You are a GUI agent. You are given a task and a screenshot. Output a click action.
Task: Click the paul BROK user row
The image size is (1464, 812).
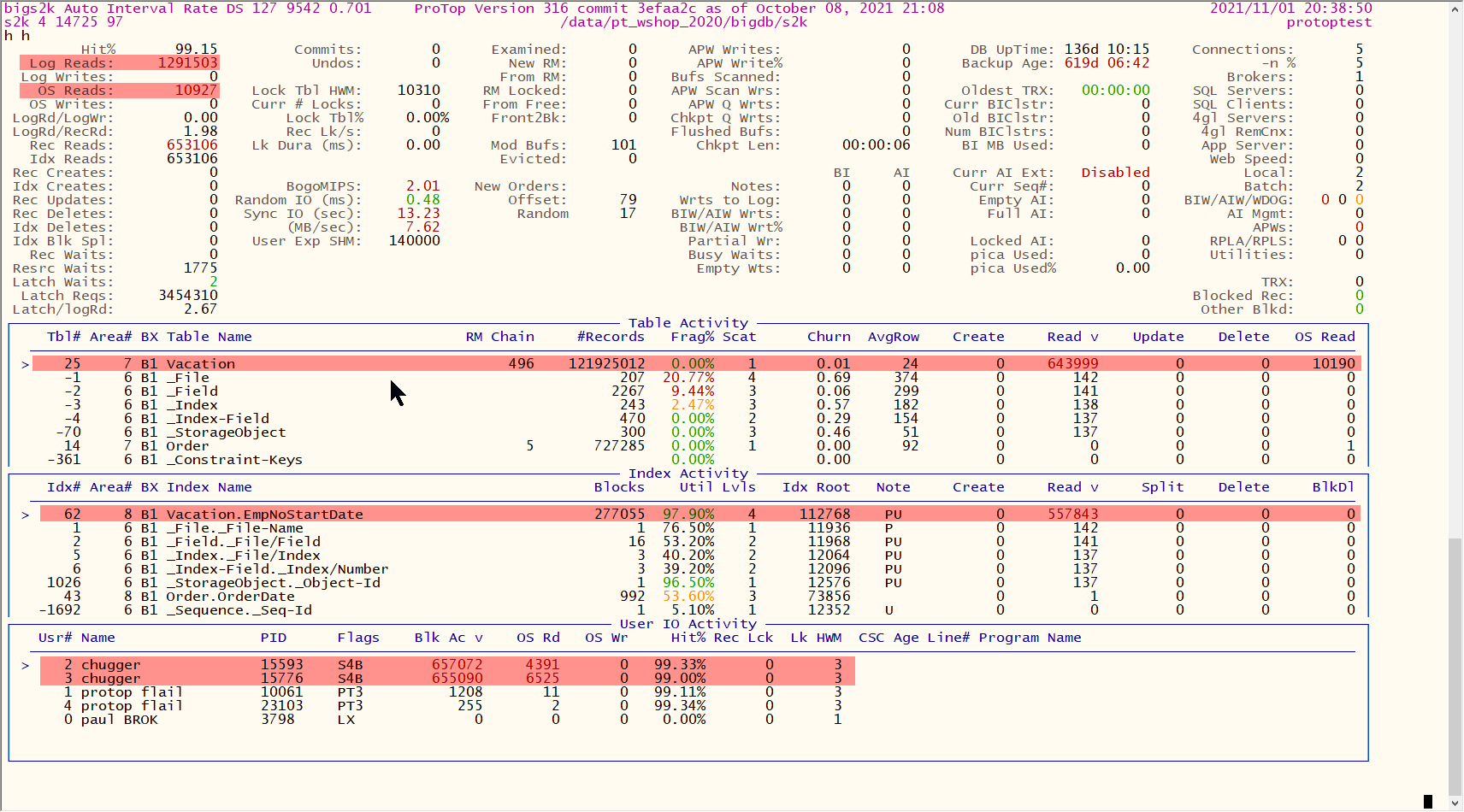point(447,720)
